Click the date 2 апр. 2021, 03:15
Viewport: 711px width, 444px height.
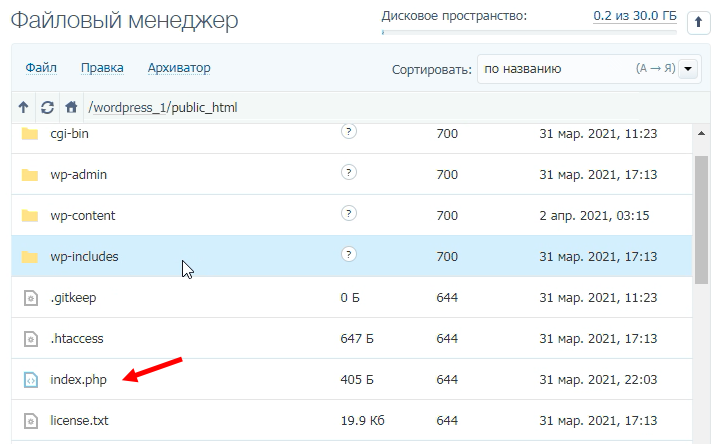tap(594, 215)
